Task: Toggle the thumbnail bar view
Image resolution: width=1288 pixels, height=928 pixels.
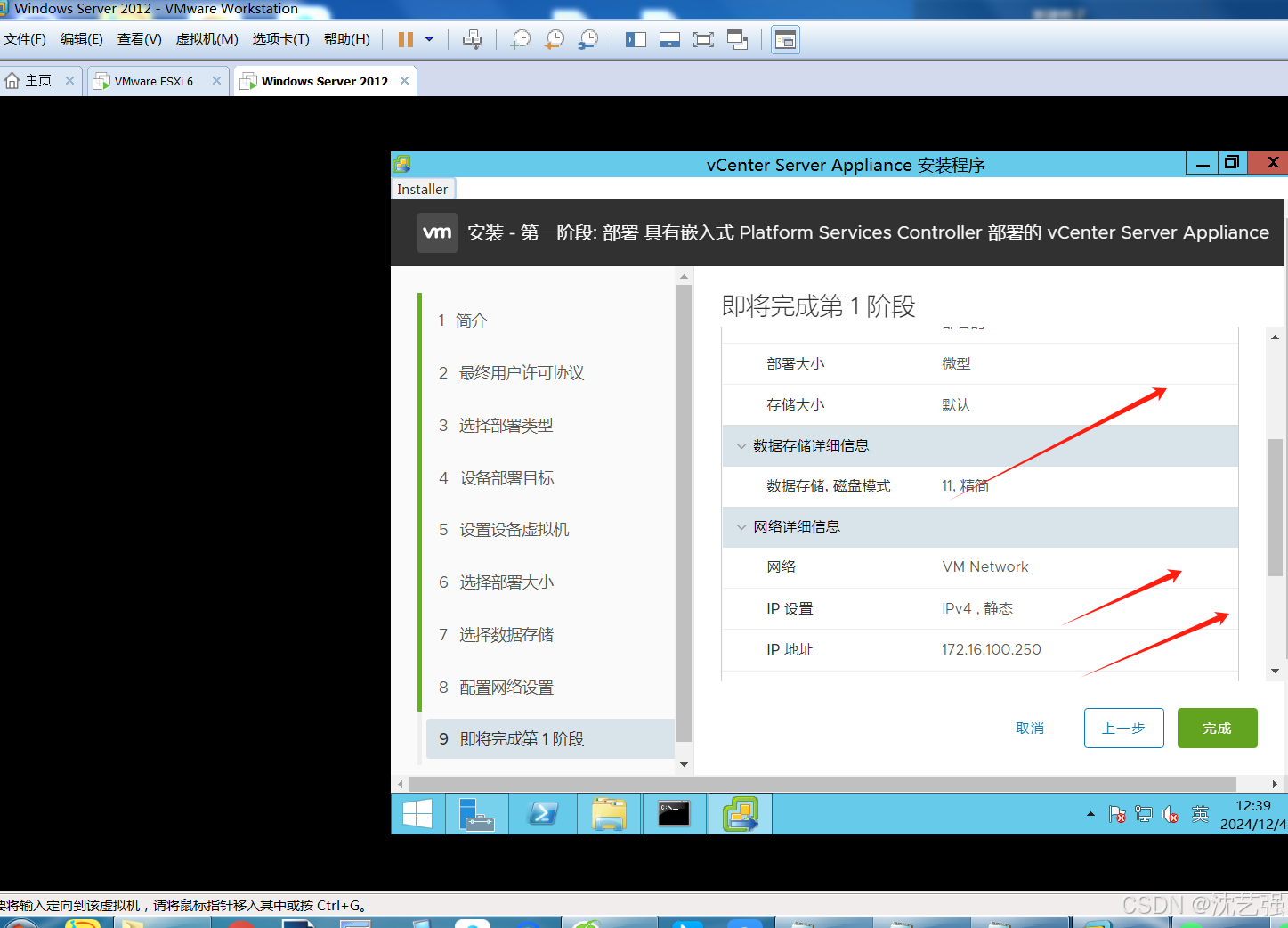Action: coord(669,39)
